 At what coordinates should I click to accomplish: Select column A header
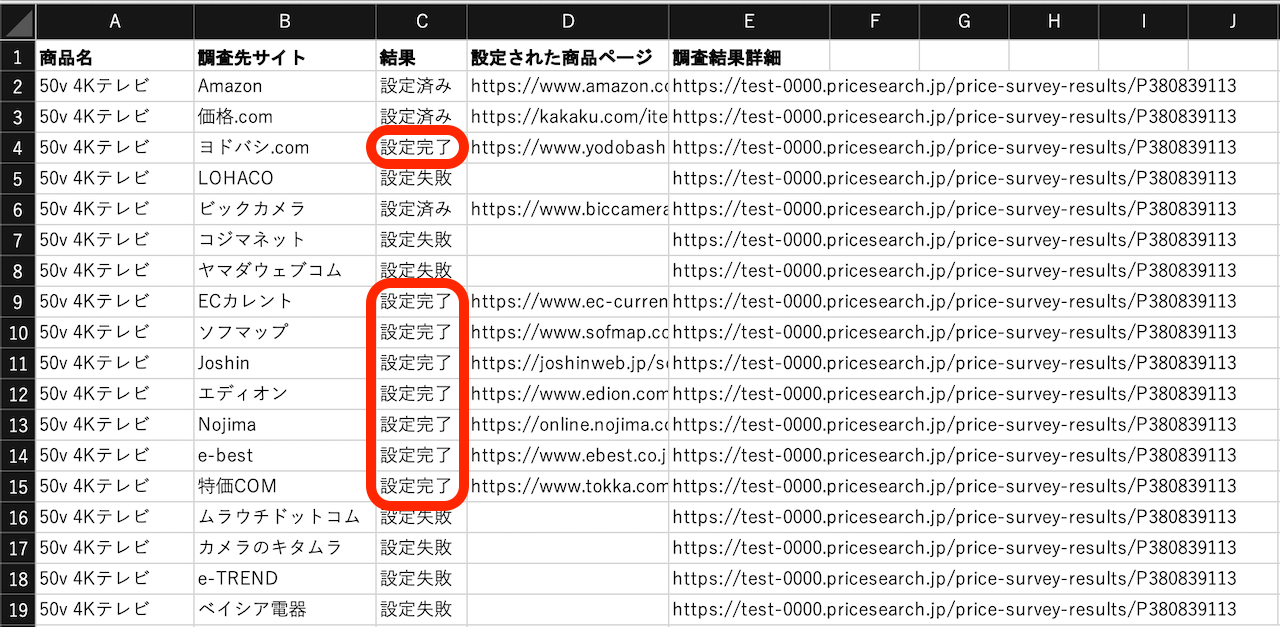115,21
